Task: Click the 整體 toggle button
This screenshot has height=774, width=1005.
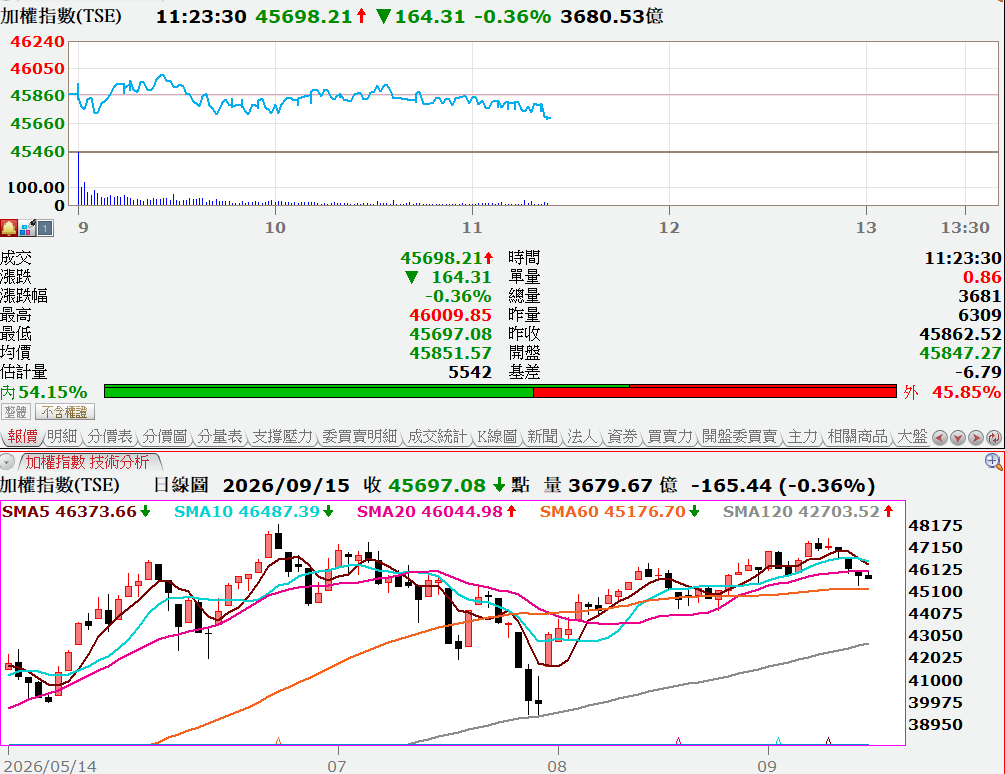Action: tap(16, 411)
